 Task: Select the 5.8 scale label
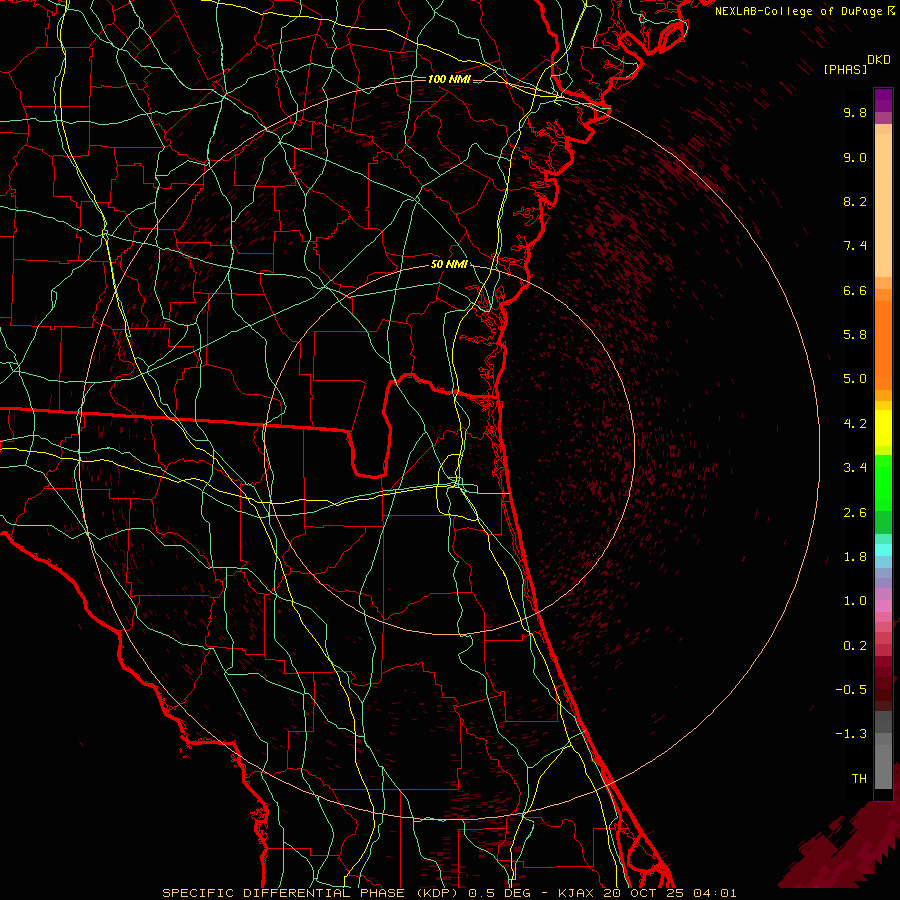[x=855, y=335]
